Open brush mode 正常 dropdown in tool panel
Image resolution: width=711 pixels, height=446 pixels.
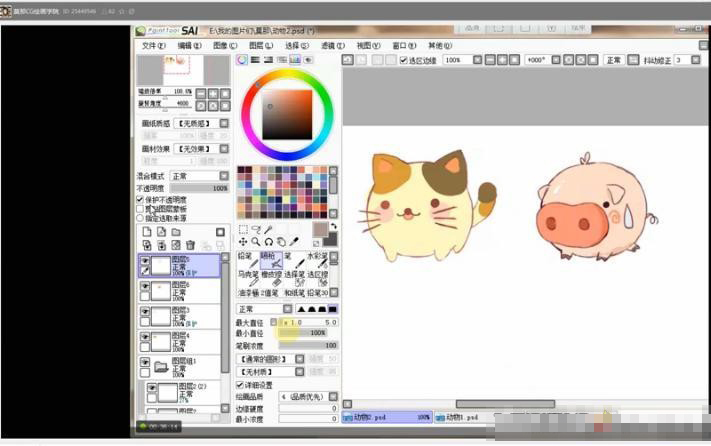[287, 309]
